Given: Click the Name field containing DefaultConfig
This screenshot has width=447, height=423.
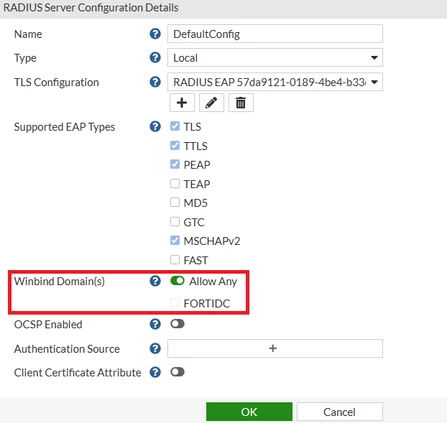Looking at the screenshot, I should [x=275, y=34].
